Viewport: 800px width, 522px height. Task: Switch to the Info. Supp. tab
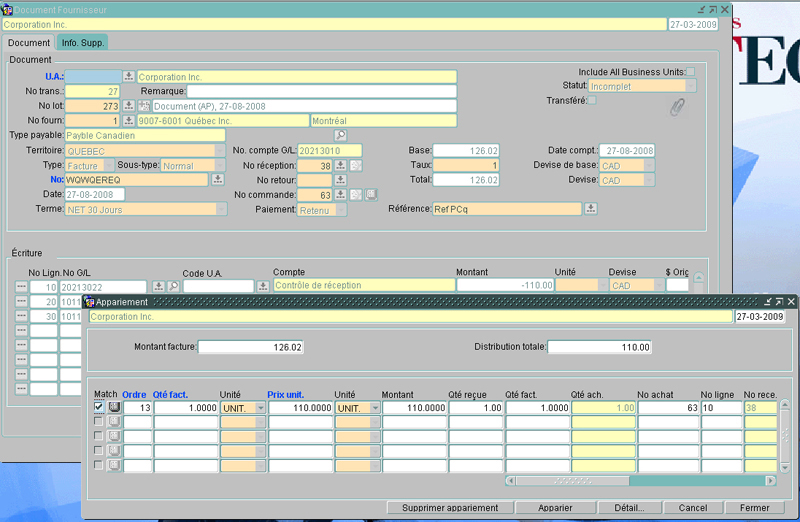pos(82,43)
